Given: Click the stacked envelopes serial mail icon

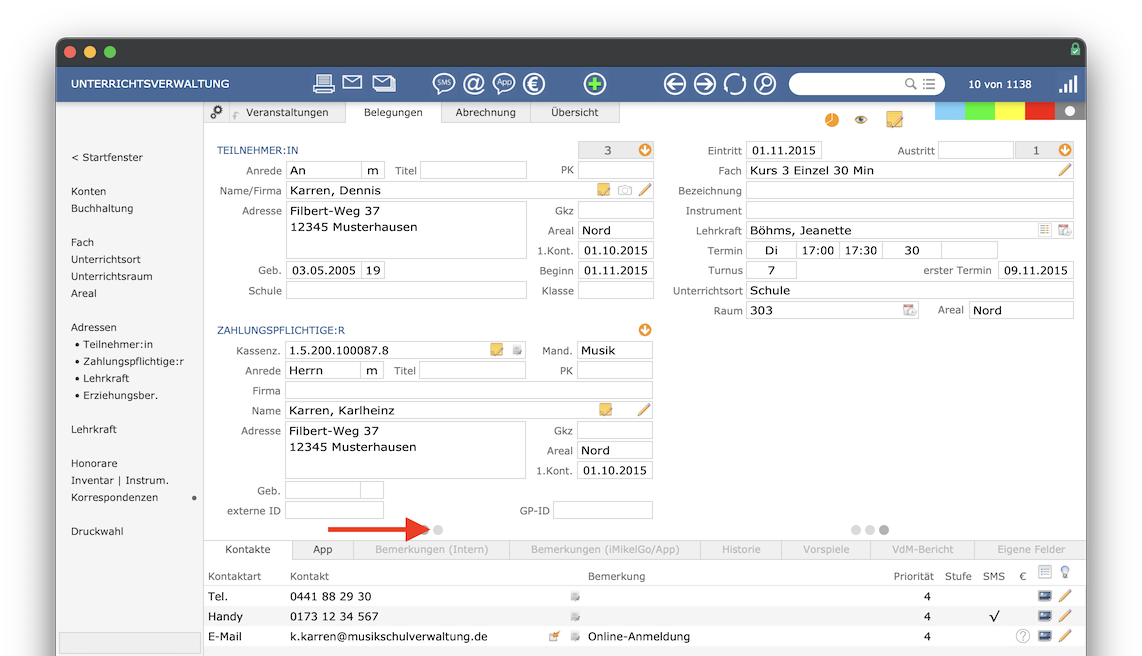Looking at the screenshot, I should pos(384,83).
